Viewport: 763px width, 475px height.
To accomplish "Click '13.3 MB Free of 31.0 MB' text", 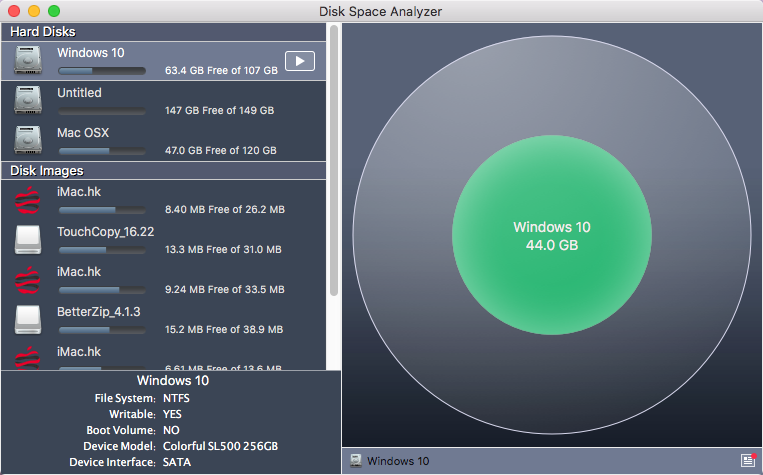I will [223, 250].
